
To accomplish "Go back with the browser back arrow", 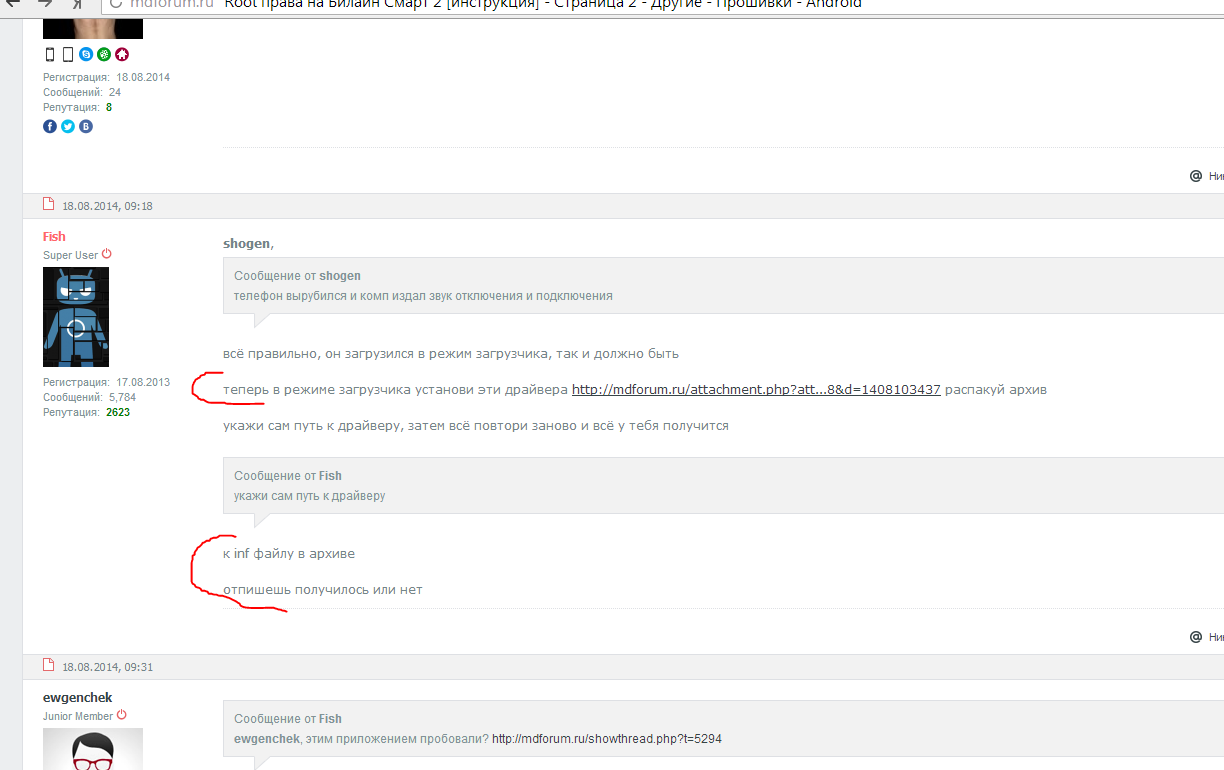I will [13, 4].
